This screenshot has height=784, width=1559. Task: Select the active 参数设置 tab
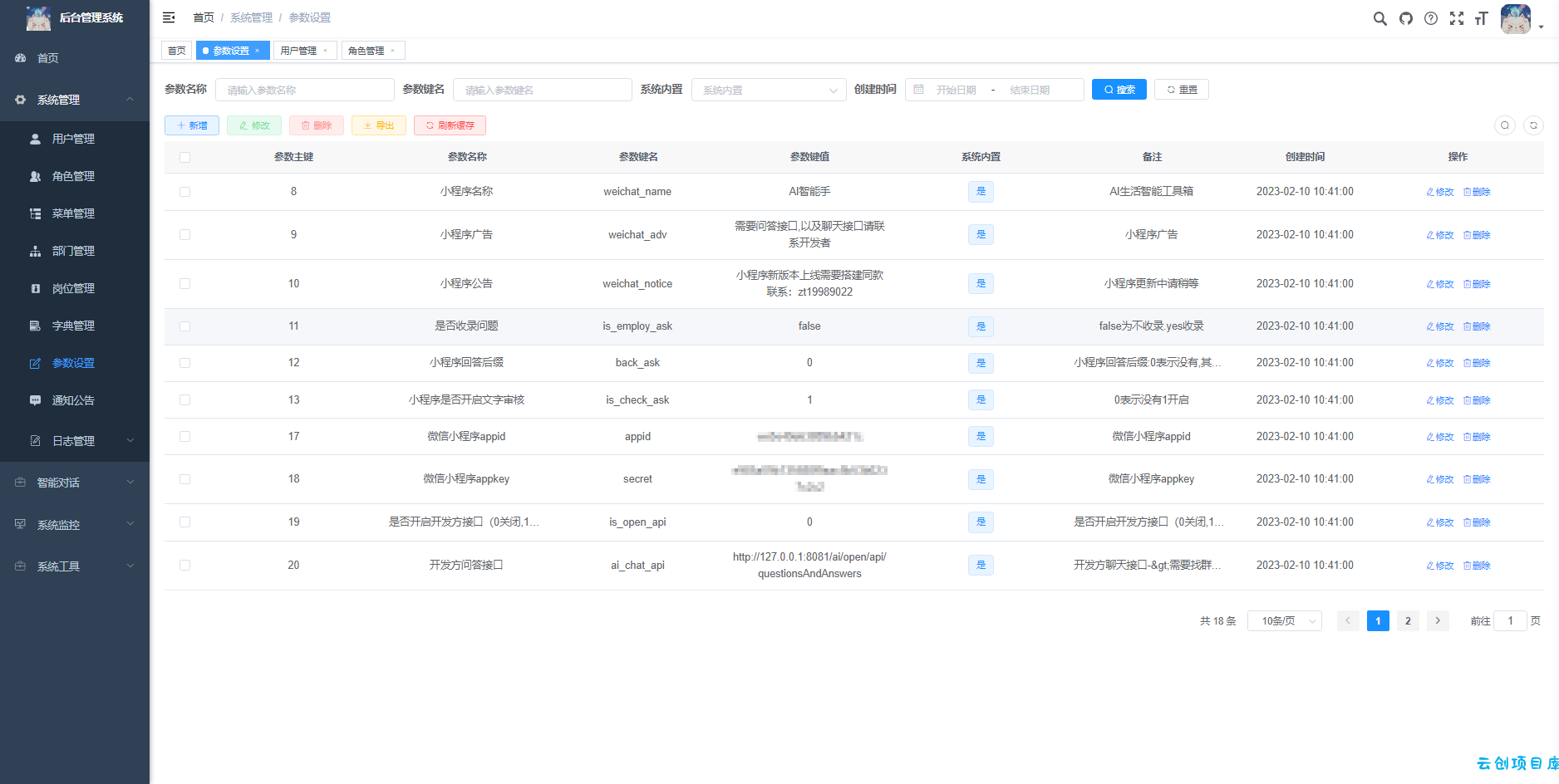233,51
